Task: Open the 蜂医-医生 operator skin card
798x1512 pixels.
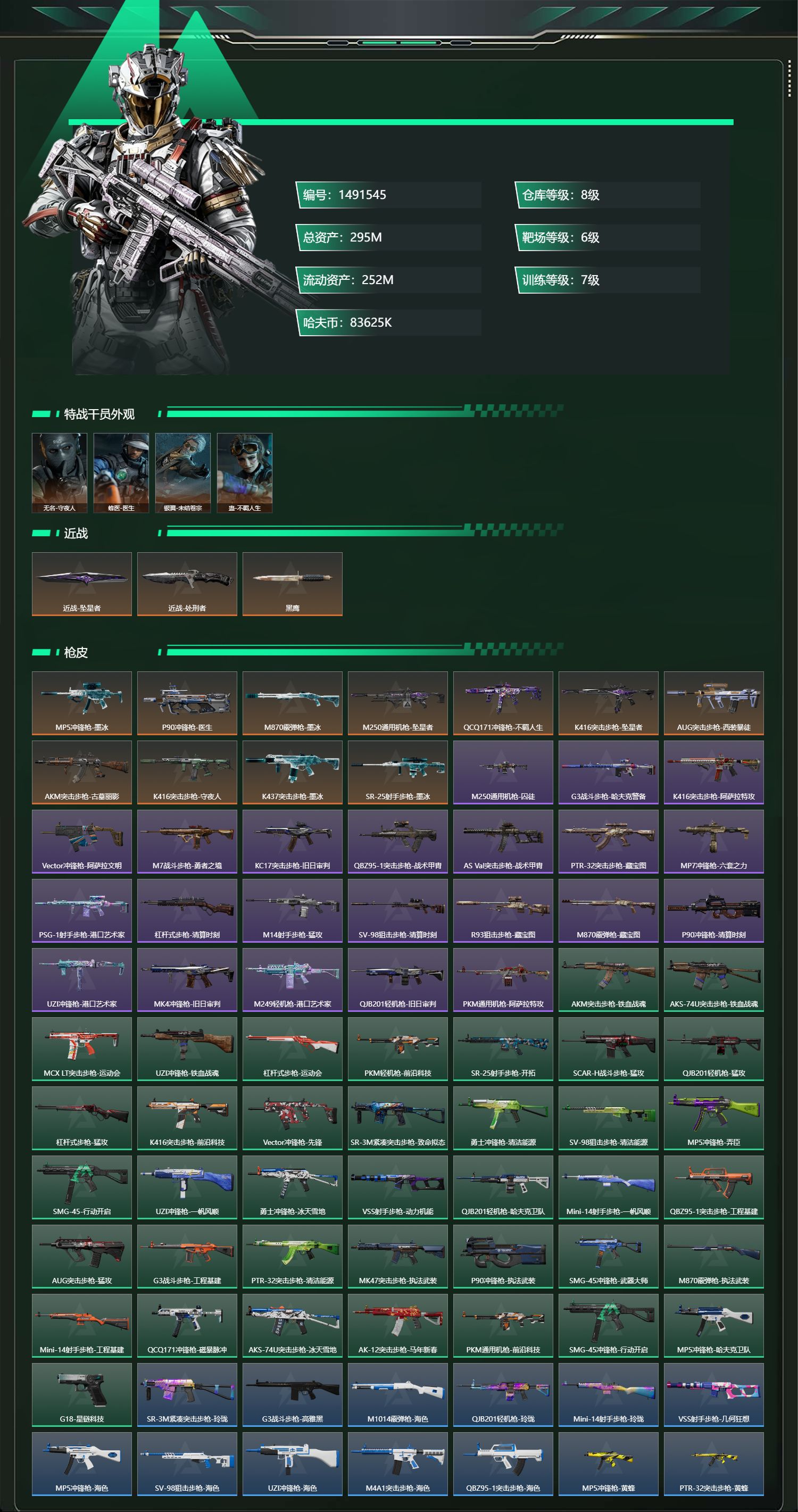Action: (x=121, y=472)
